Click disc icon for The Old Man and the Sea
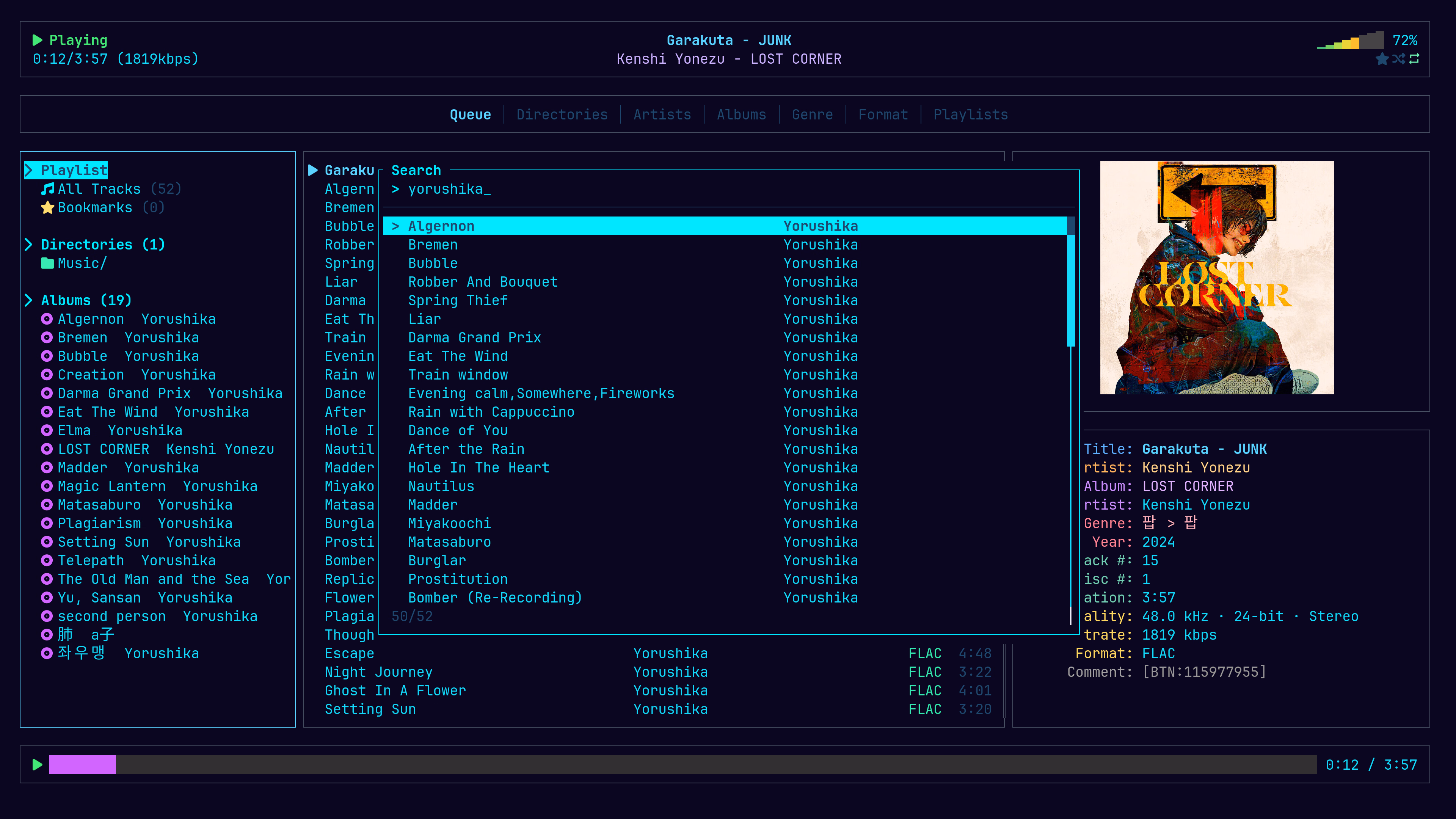1456x819 pixels. [x=47, y=579]
